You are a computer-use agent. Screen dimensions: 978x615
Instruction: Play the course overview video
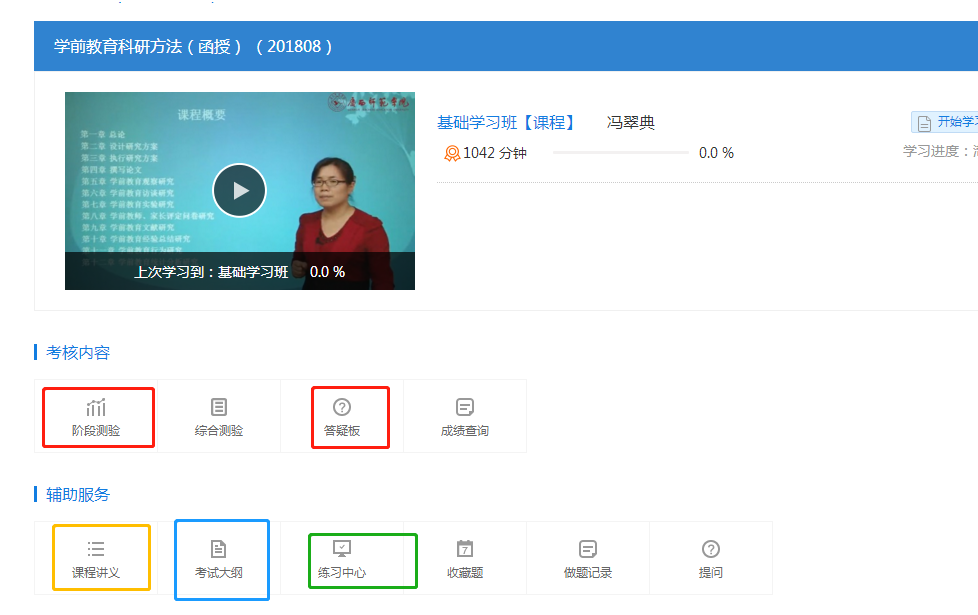point(240,190)
